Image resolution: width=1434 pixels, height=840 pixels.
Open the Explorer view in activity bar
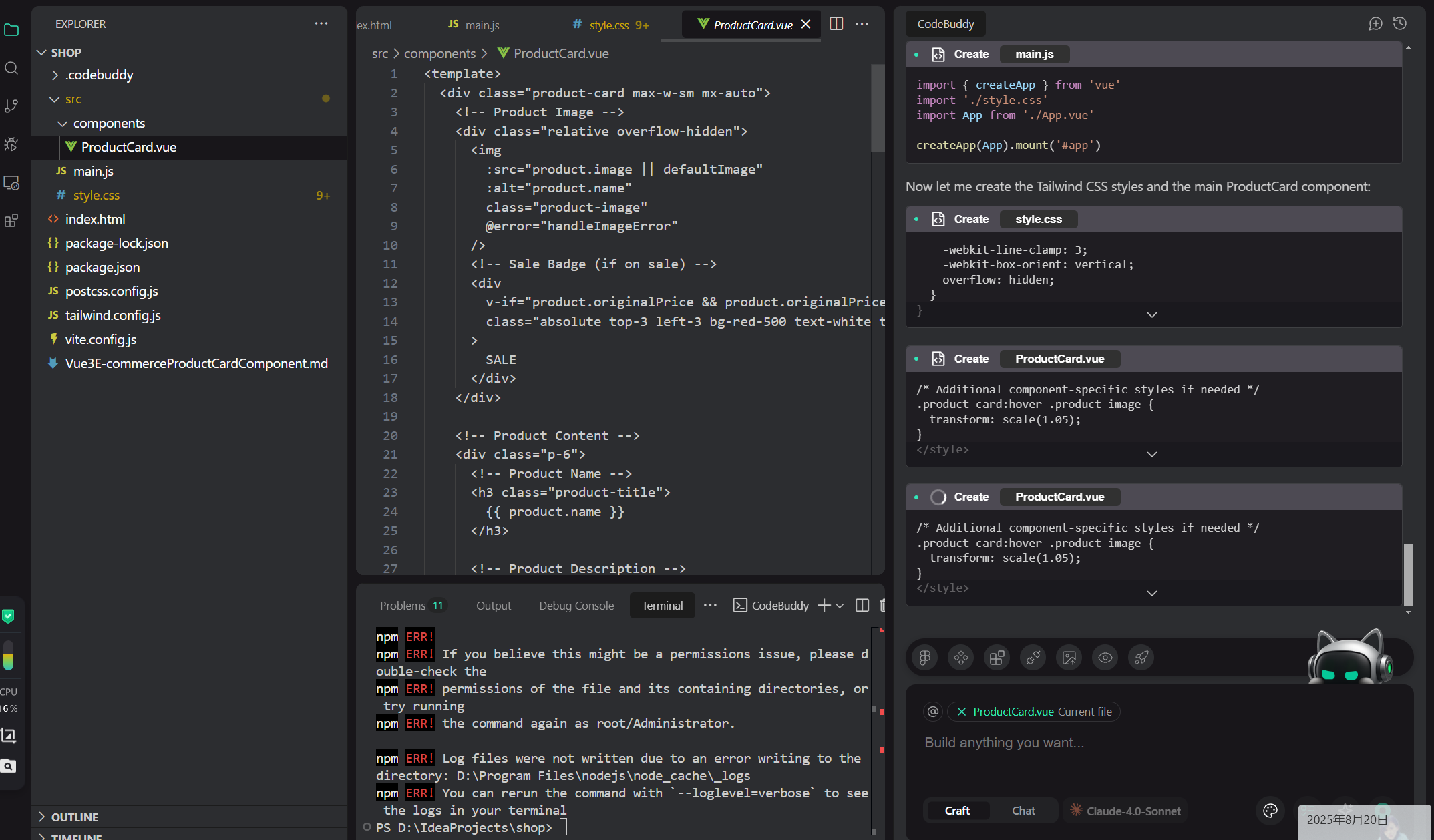point(11,30)
